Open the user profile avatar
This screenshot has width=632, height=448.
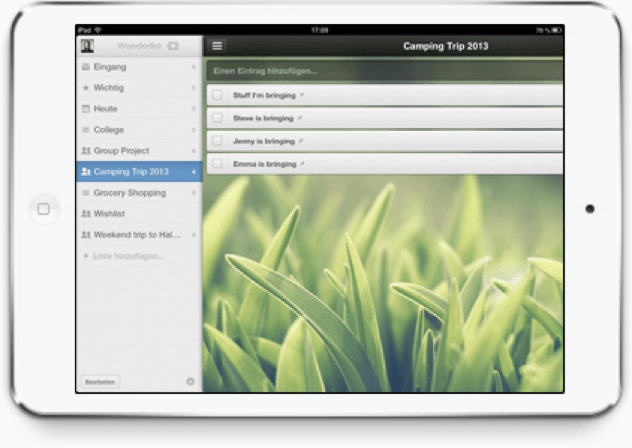tap(87, 46)
